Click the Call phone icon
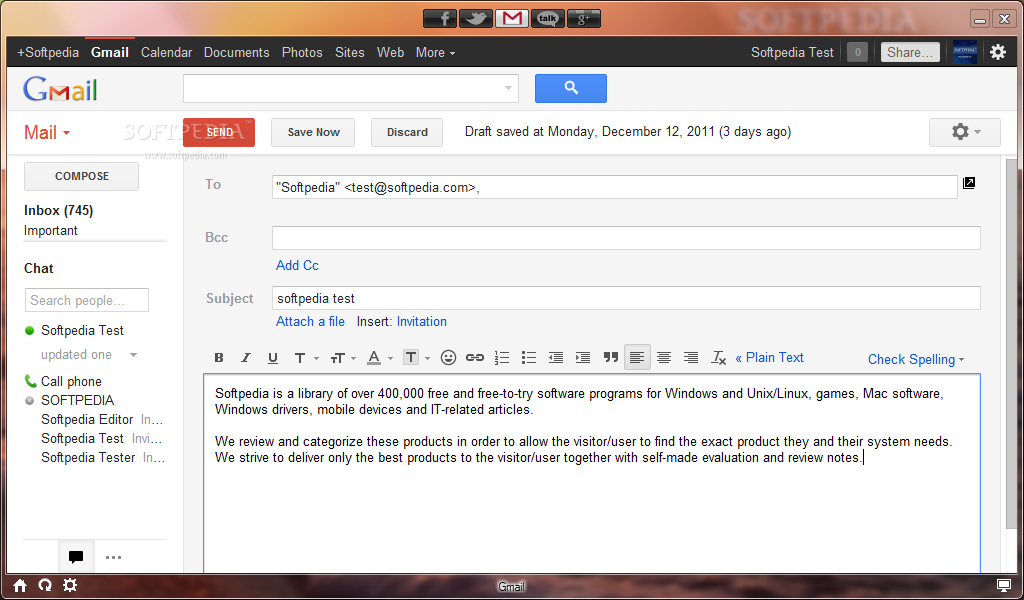Image resolution: width=1024 pixels, height=600 pixels. 30,381
